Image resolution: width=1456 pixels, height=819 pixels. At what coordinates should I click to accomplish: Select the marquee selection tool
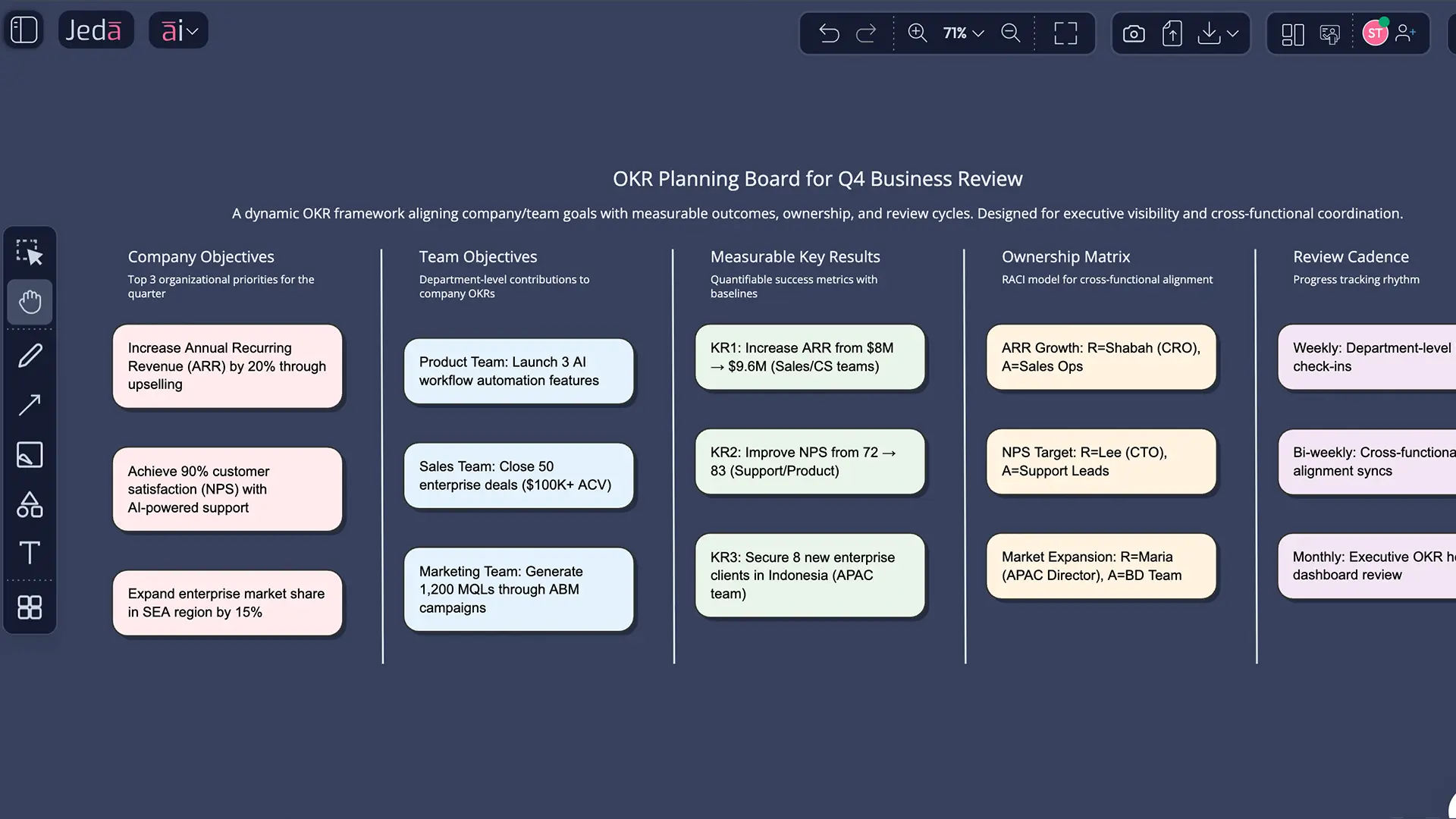point(30,253)
